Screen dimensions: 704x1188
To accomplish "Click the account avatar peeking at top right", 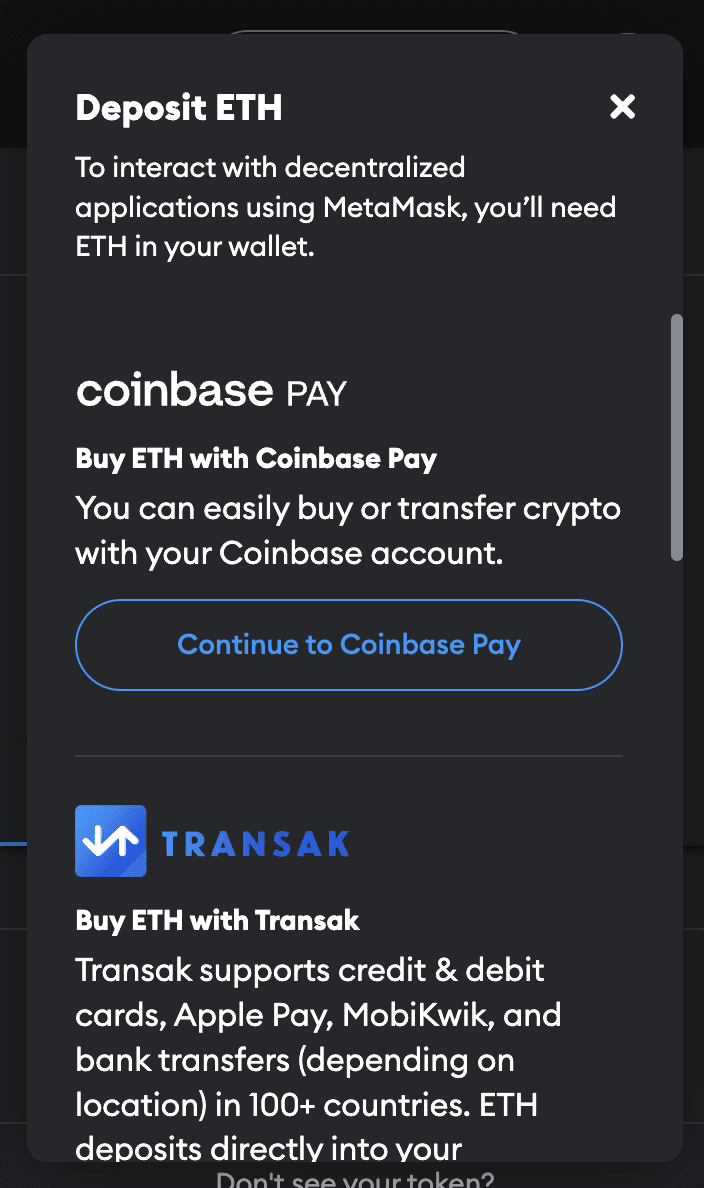I will [x=629, y=36].
